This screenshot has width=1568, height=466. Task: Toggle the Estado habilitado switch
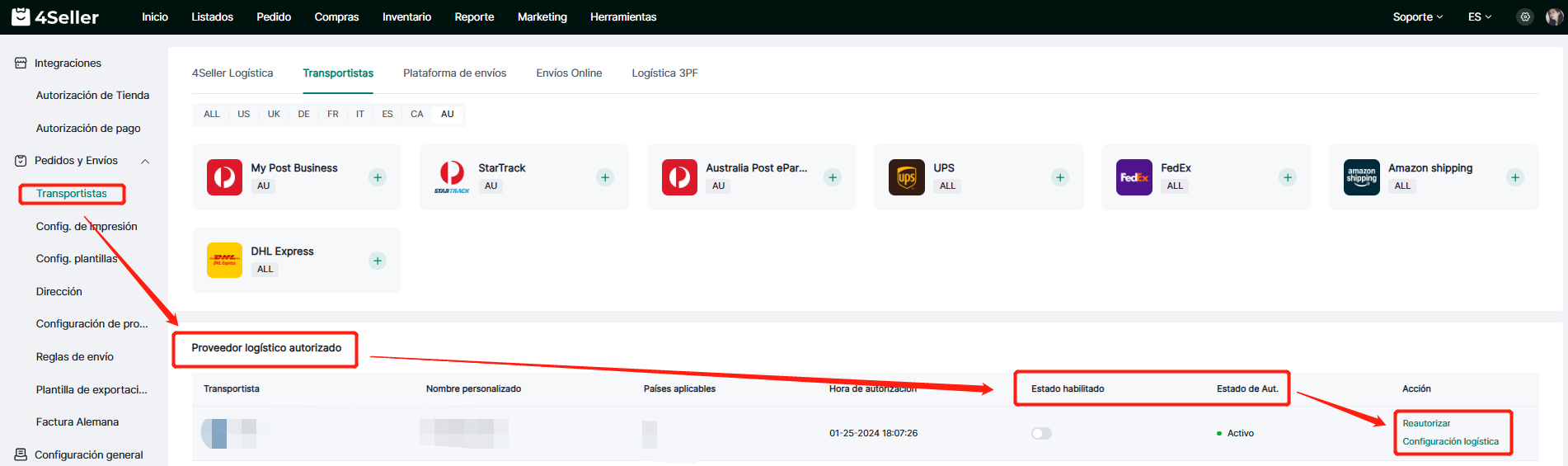1041,433
